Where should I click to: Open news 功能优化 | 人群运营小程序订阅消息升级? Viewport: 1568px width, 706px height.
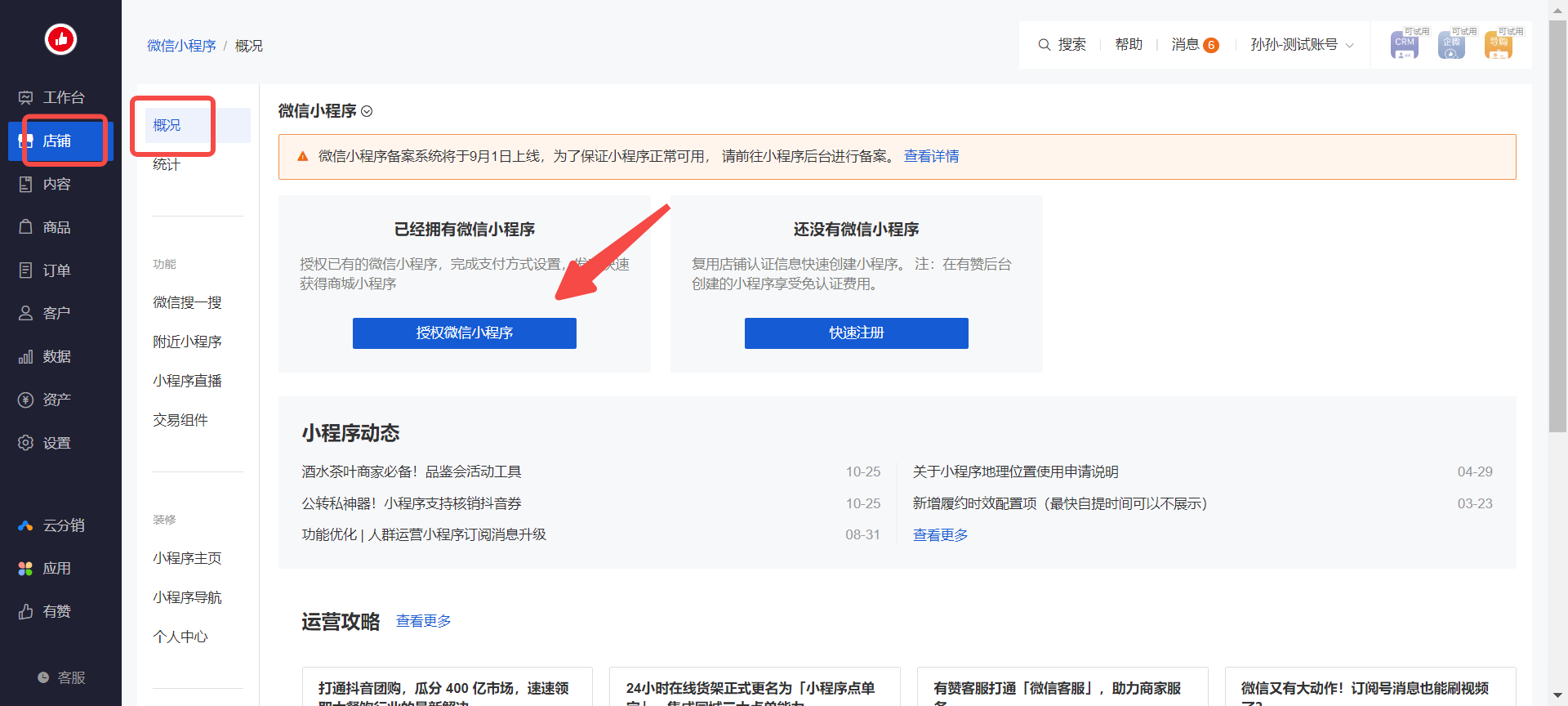click(x=424, y=534)
